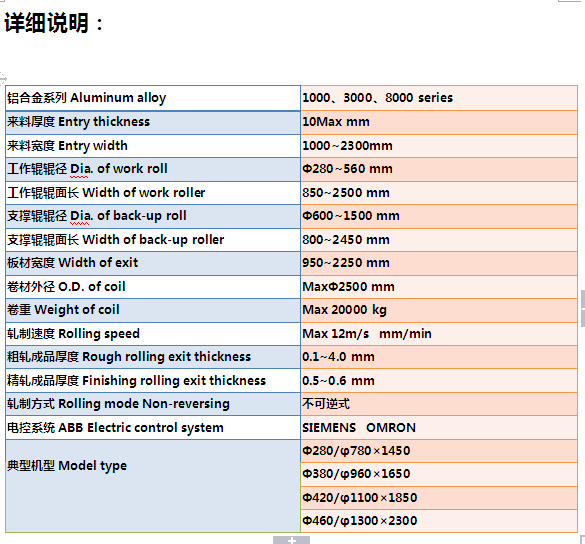Click the Width of work roller cell
This screenshot has width=585, height=544.
coord(153,193)
